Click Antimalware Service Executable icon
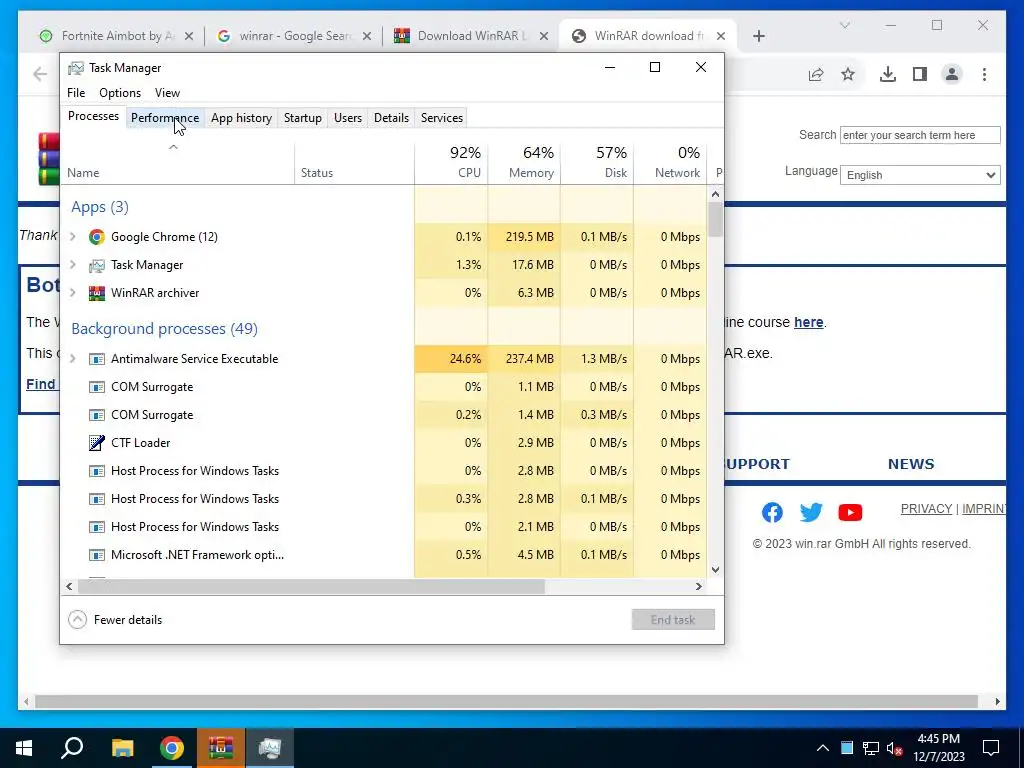Viewport: 1024px width, 768px height. [x=97, y=359]
